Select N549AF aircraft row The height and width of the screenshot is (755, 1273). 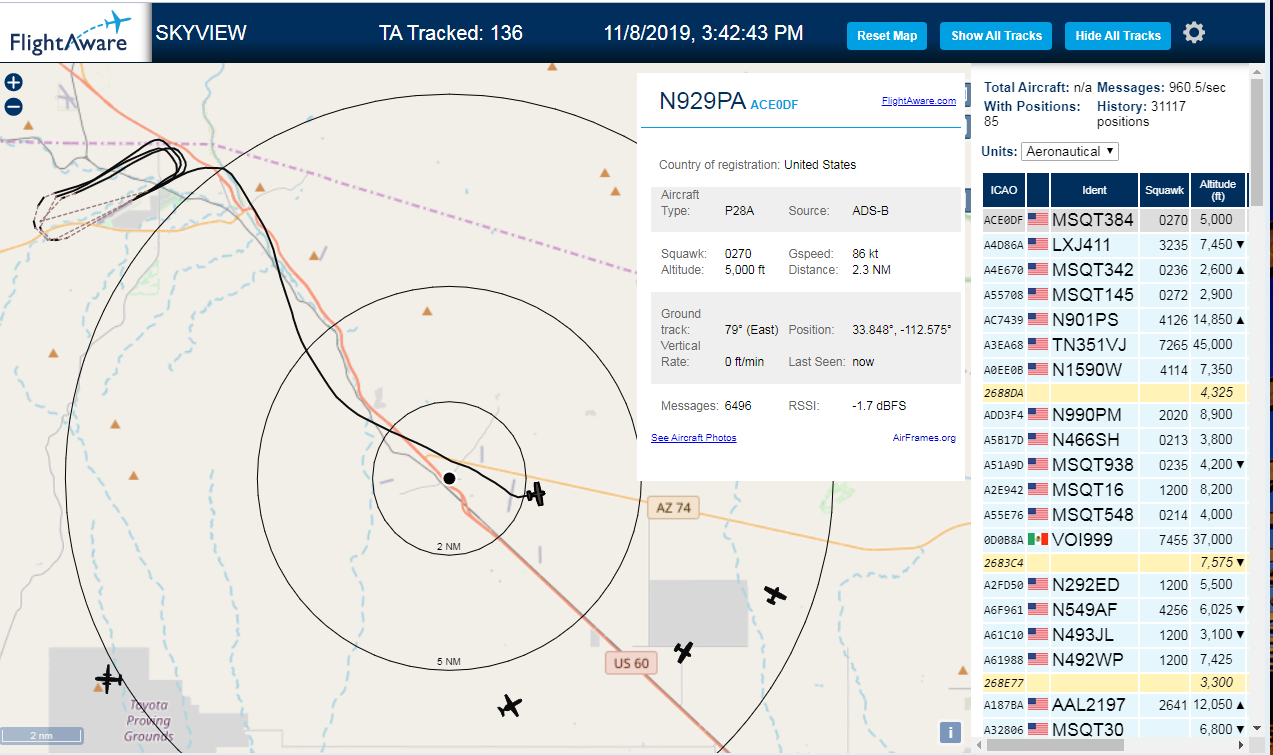tap(1114, 610)
